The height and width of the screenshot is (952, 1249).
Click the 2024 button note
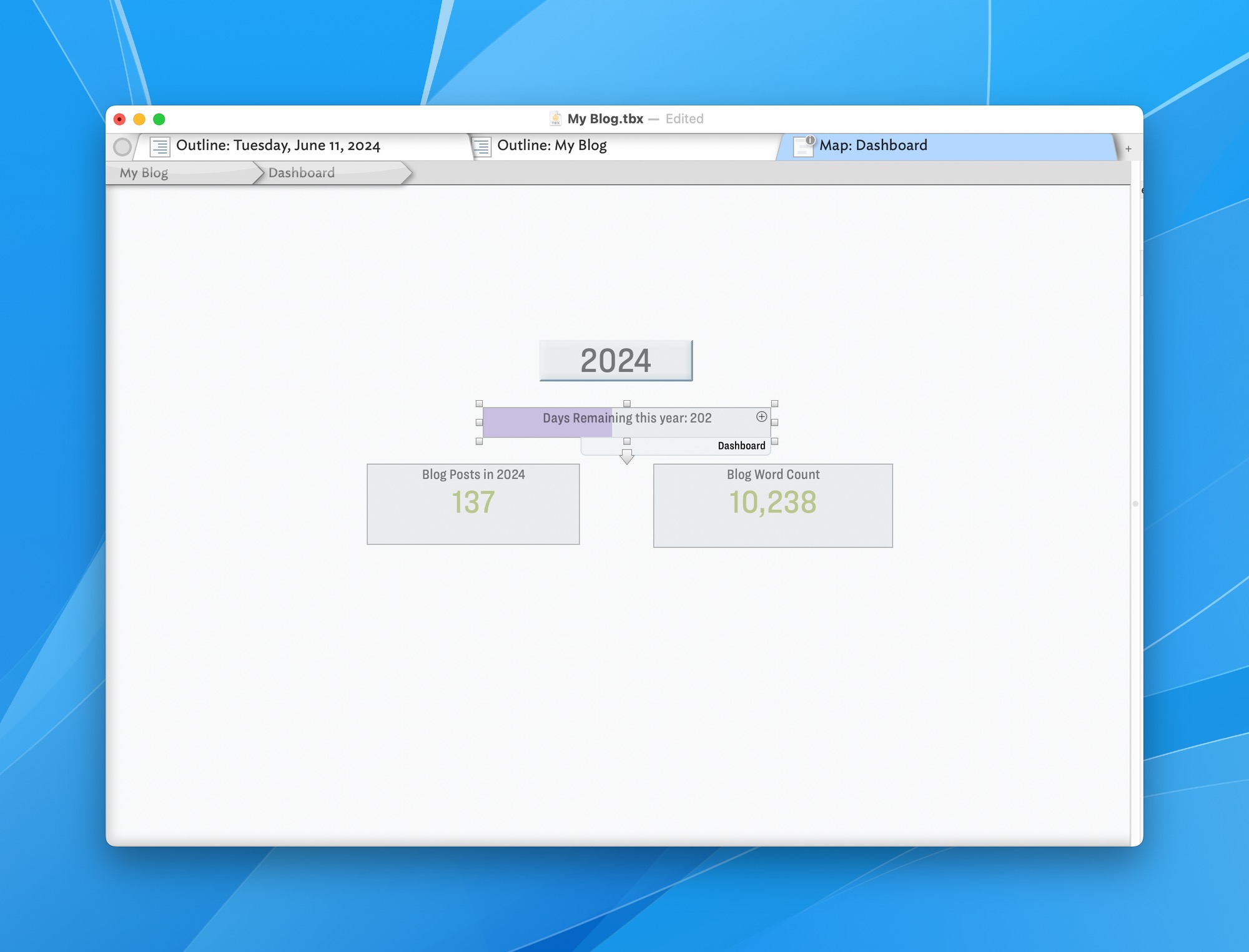click(616, 360)
